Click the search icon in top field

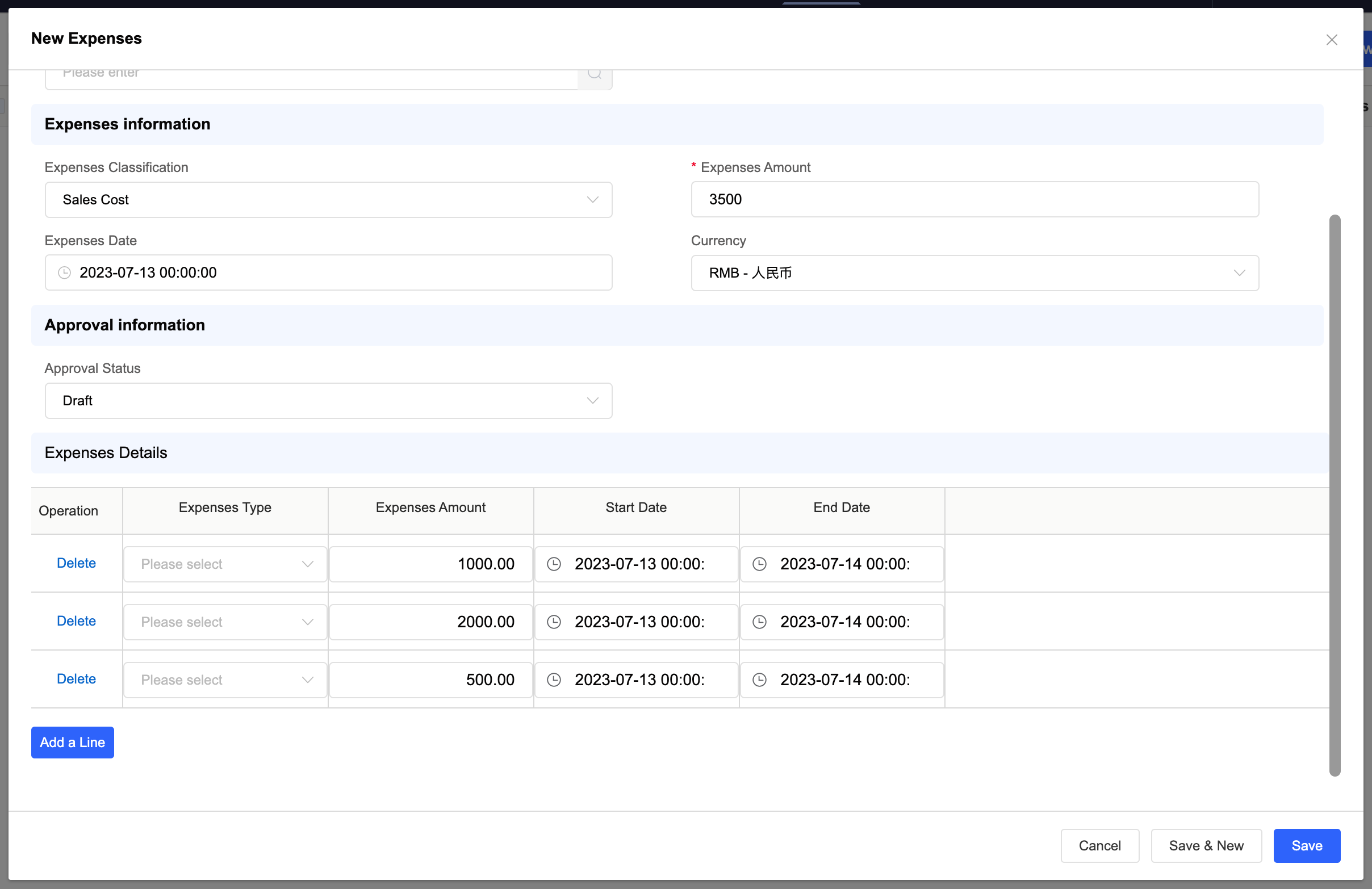click(595, 74)
